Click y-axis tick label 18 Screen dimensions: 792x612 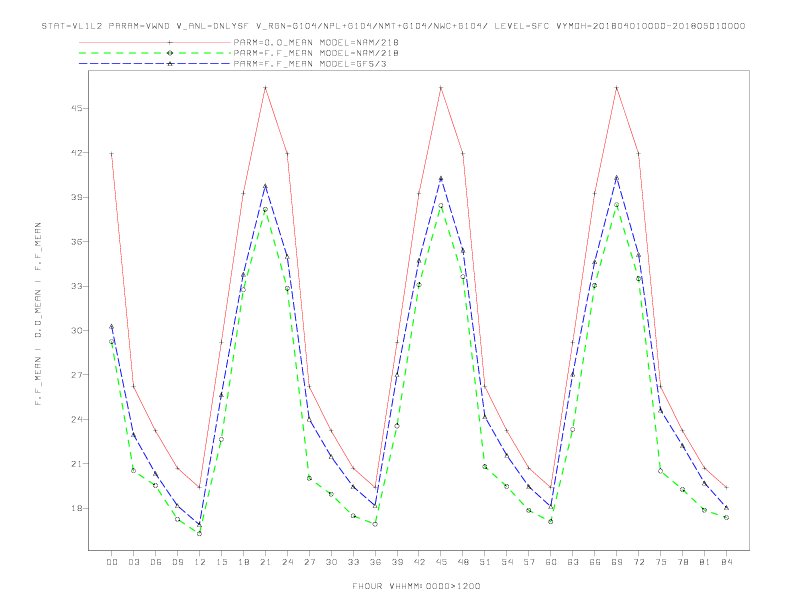(77, 508)
